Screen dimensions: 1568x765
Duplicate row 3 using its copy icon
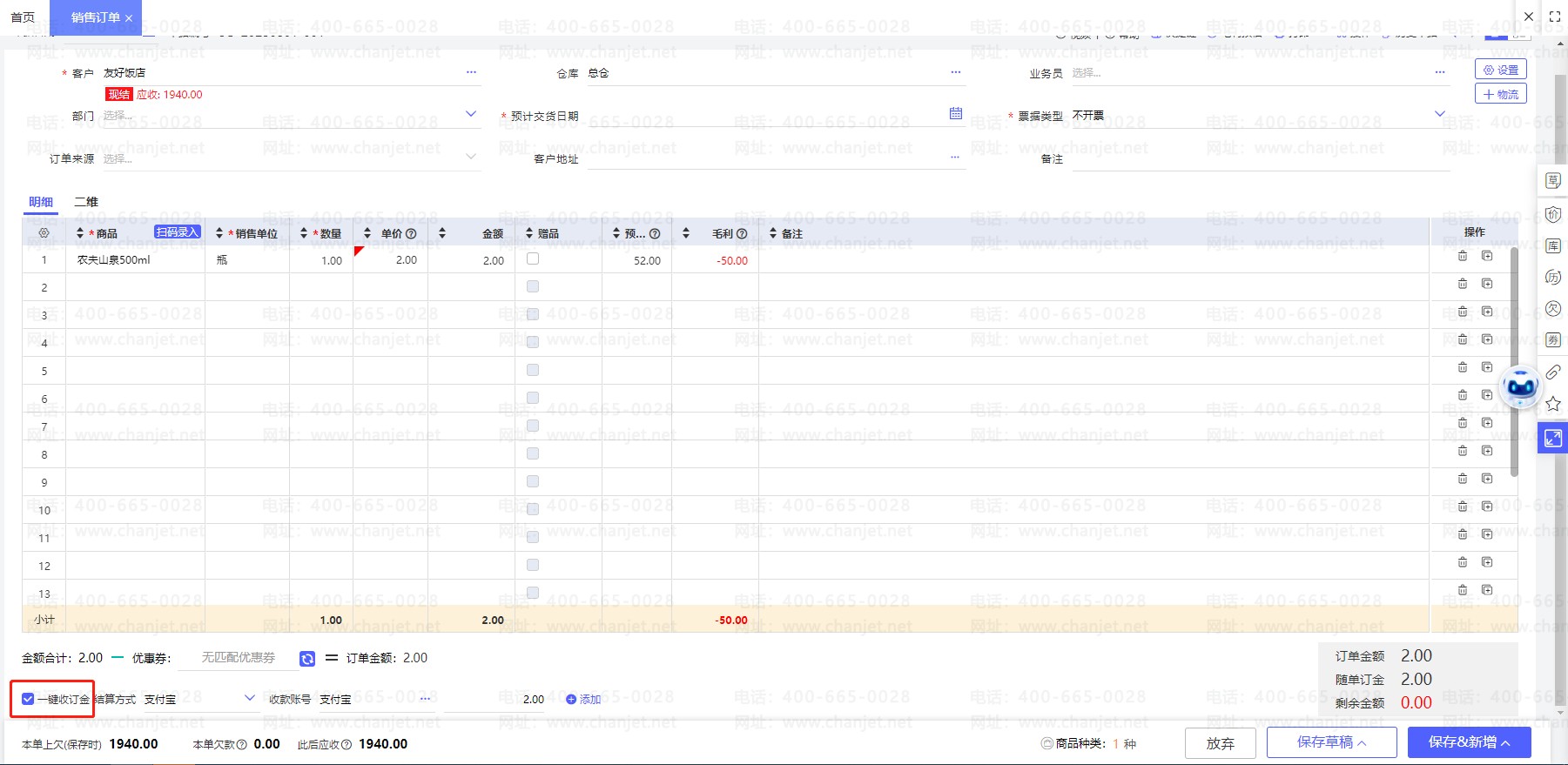(1487, 312)
